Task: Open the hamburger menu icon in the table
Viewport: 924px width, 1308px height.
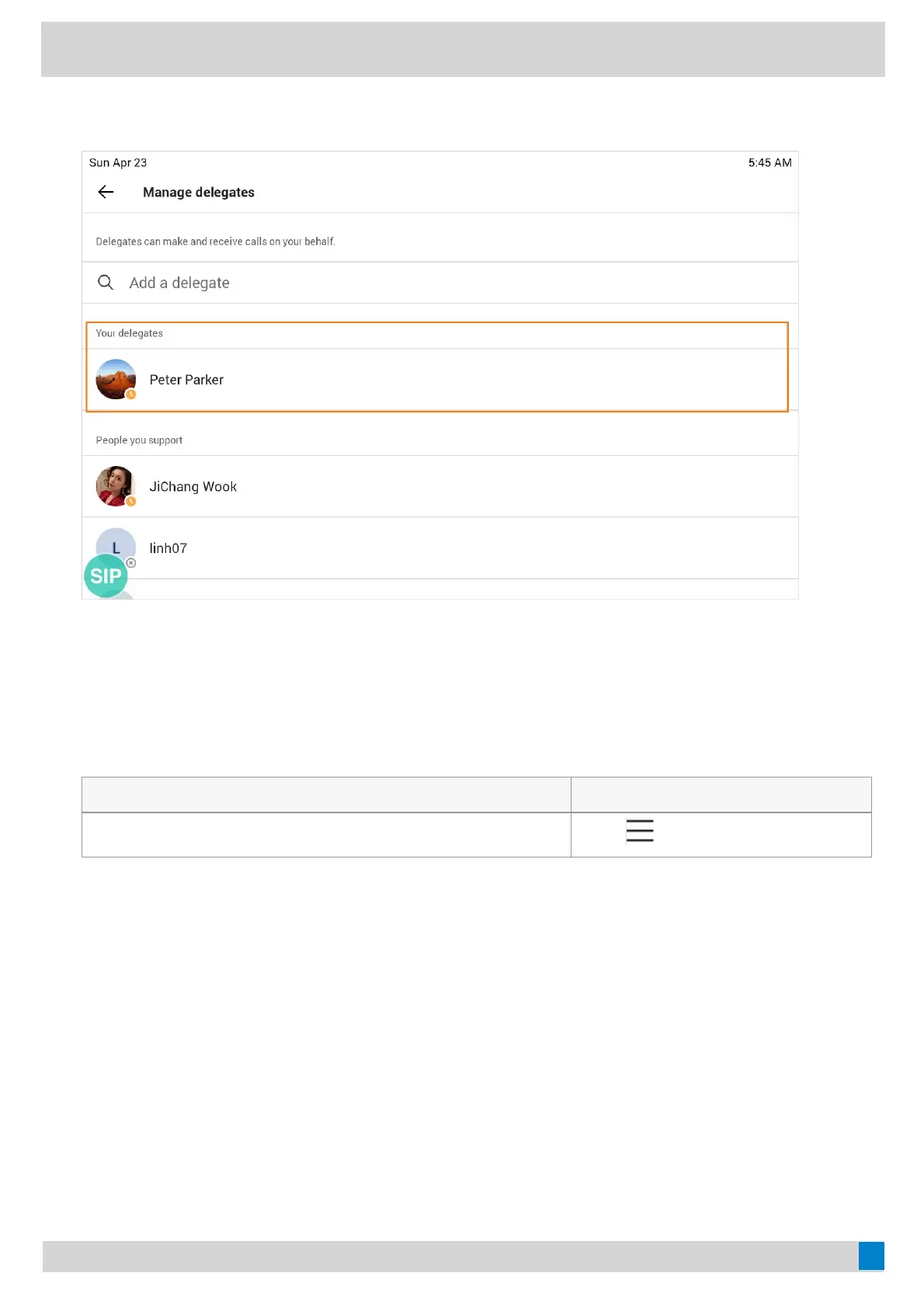Action: click(x=640, y=830)
